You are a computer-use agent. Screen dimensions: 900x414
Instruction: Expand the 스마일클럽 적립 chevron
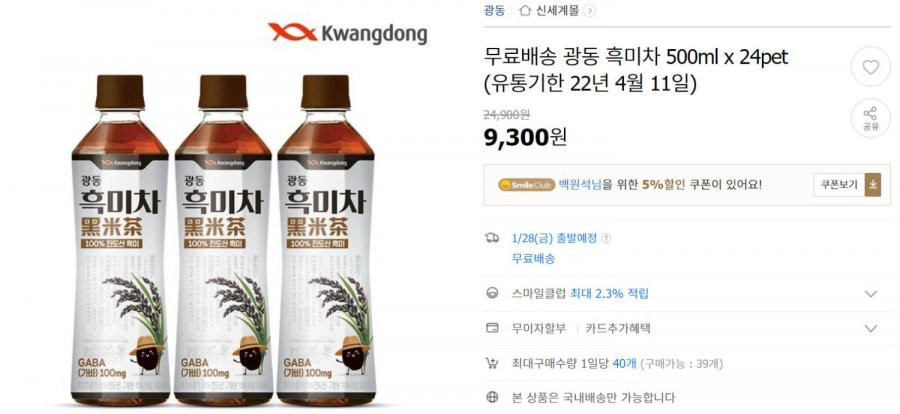pos(871,294)
